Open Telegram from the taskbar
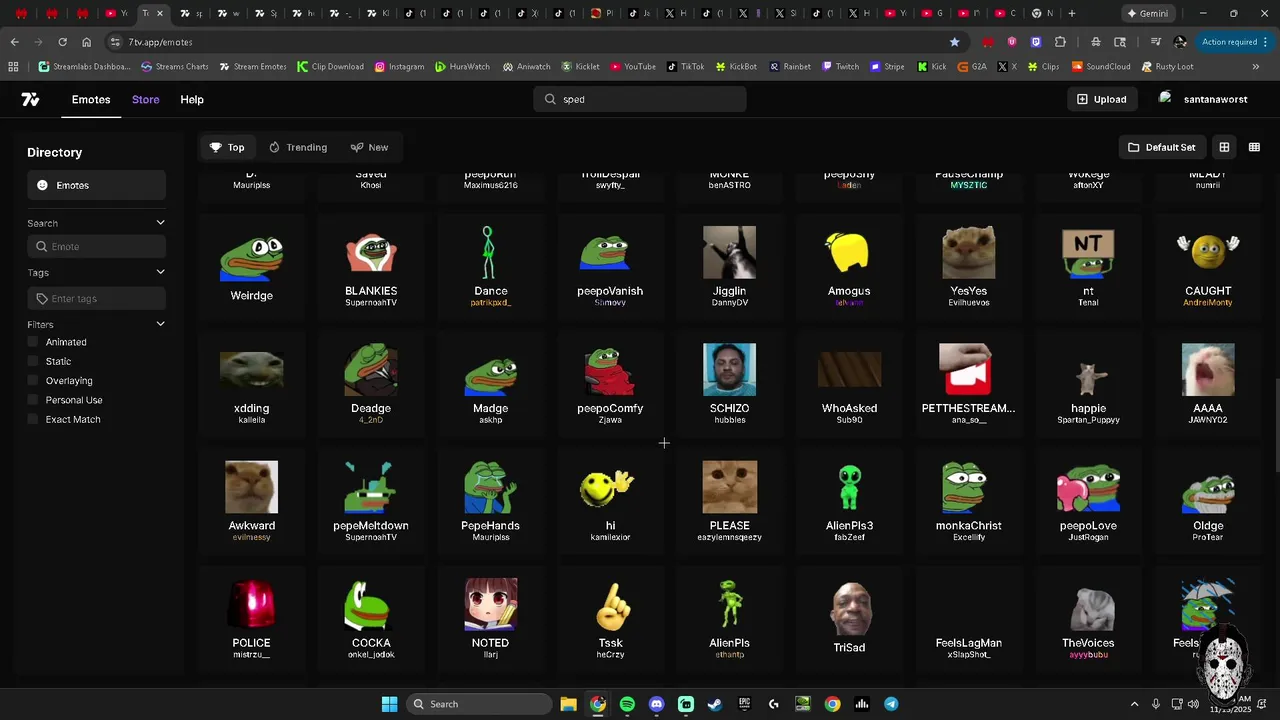Viewport: 1280px width, 720px height. point(891,704)
